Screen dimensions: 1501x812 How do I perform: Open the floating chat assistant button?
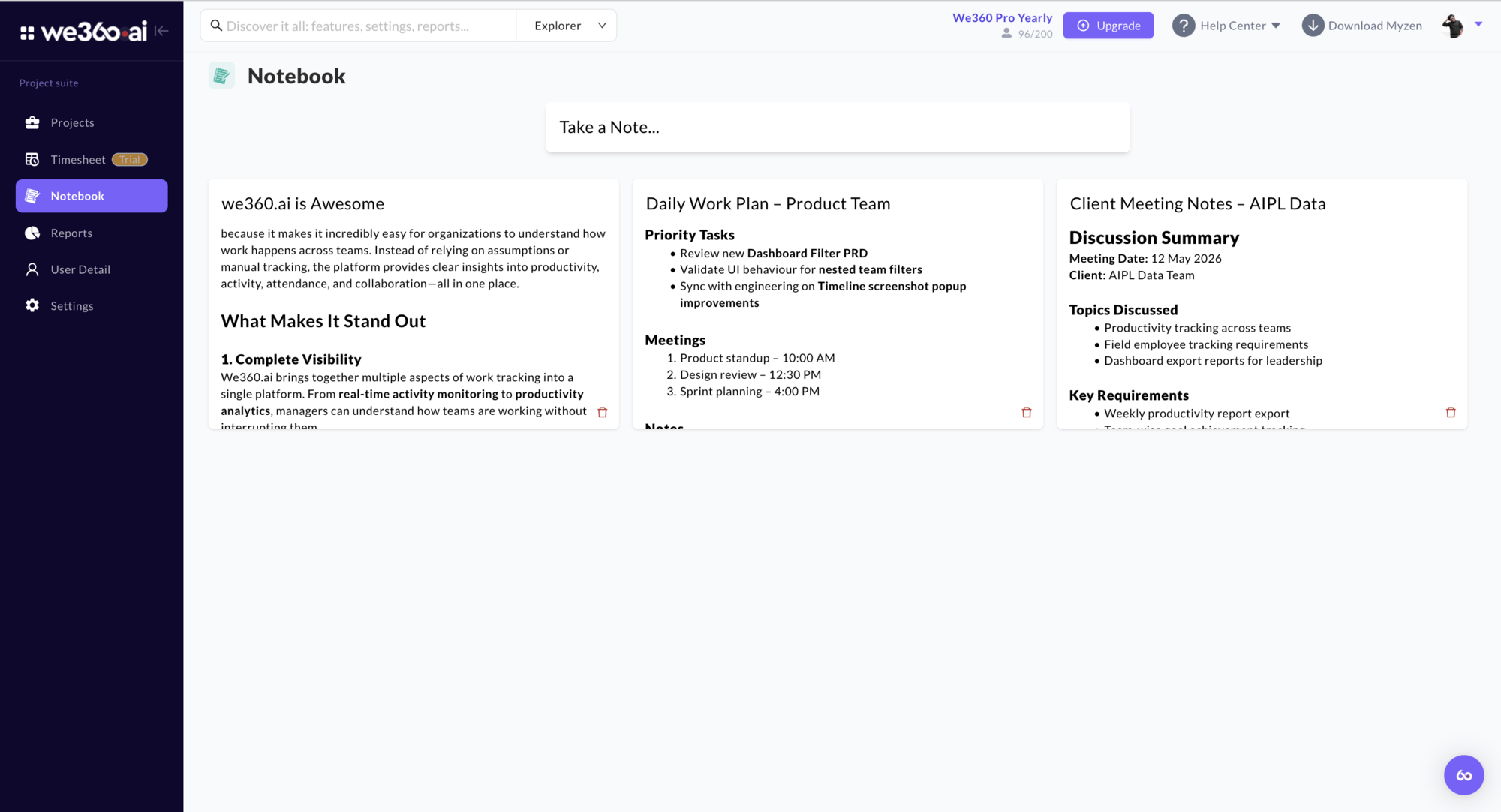[1463, 775]
